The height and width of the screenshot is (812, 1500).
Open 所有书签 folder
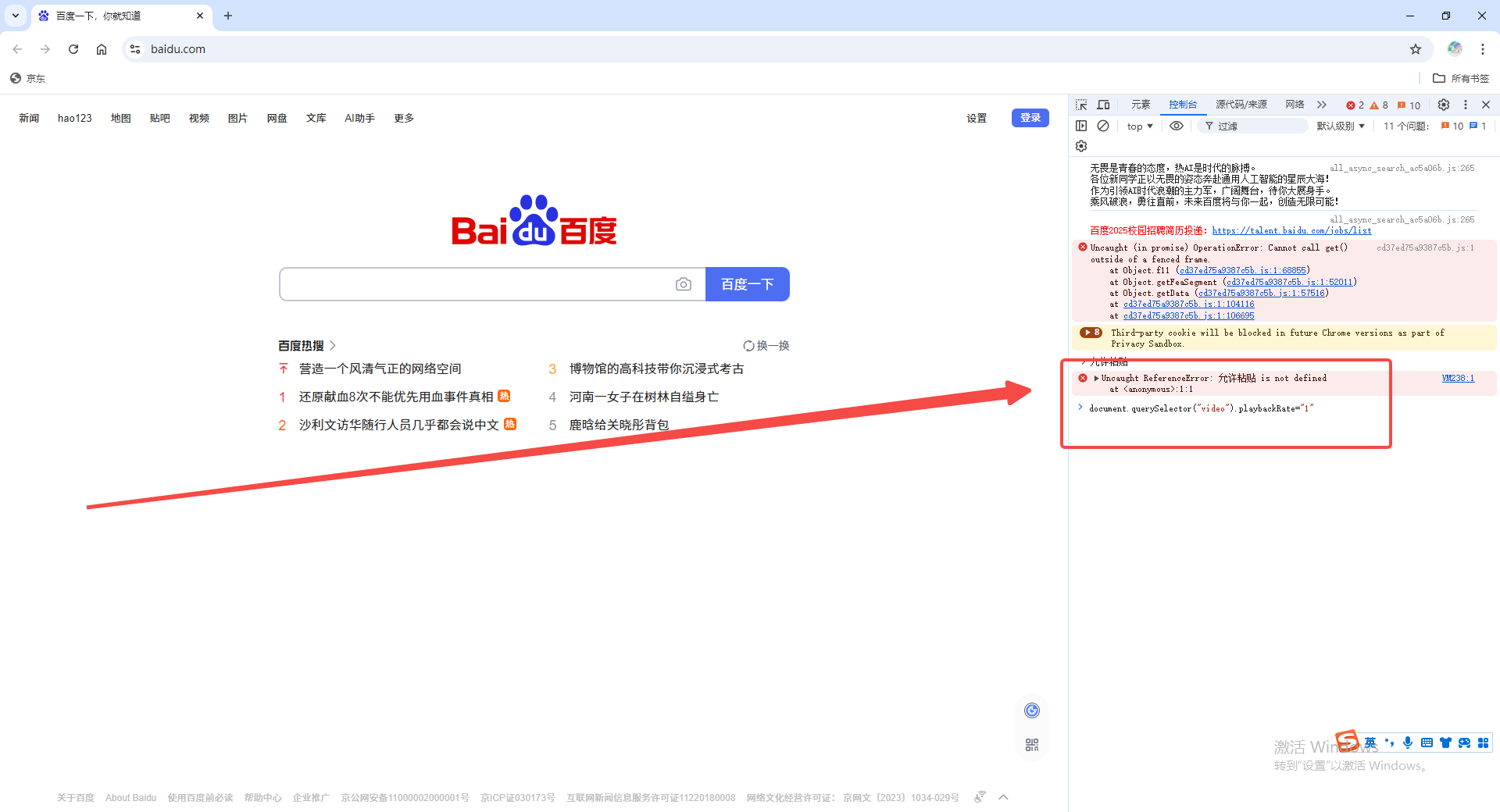click(x=1461, y=78)
